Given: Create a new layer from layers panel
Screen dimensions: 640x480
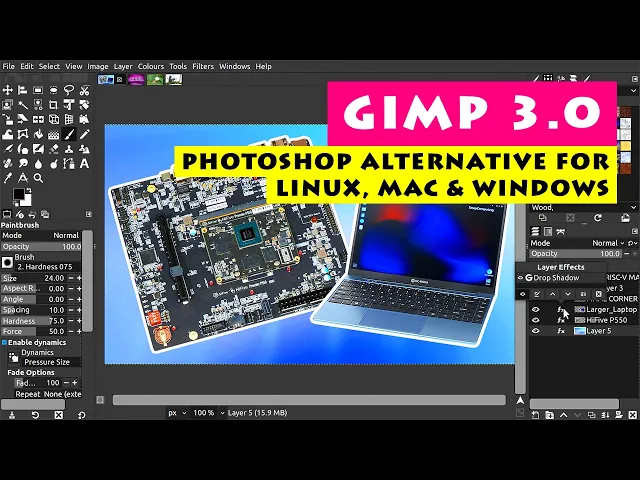Looking at the screenshot, I should pyautogui.click(x=536, y=415).
